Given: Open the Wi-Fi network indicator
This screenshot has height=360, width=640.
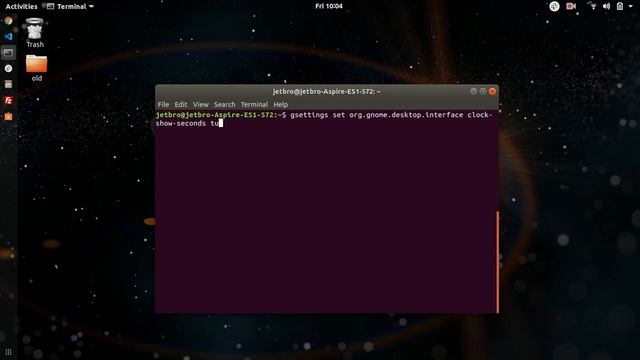Looking at the screenshot, I should [593, 6].
